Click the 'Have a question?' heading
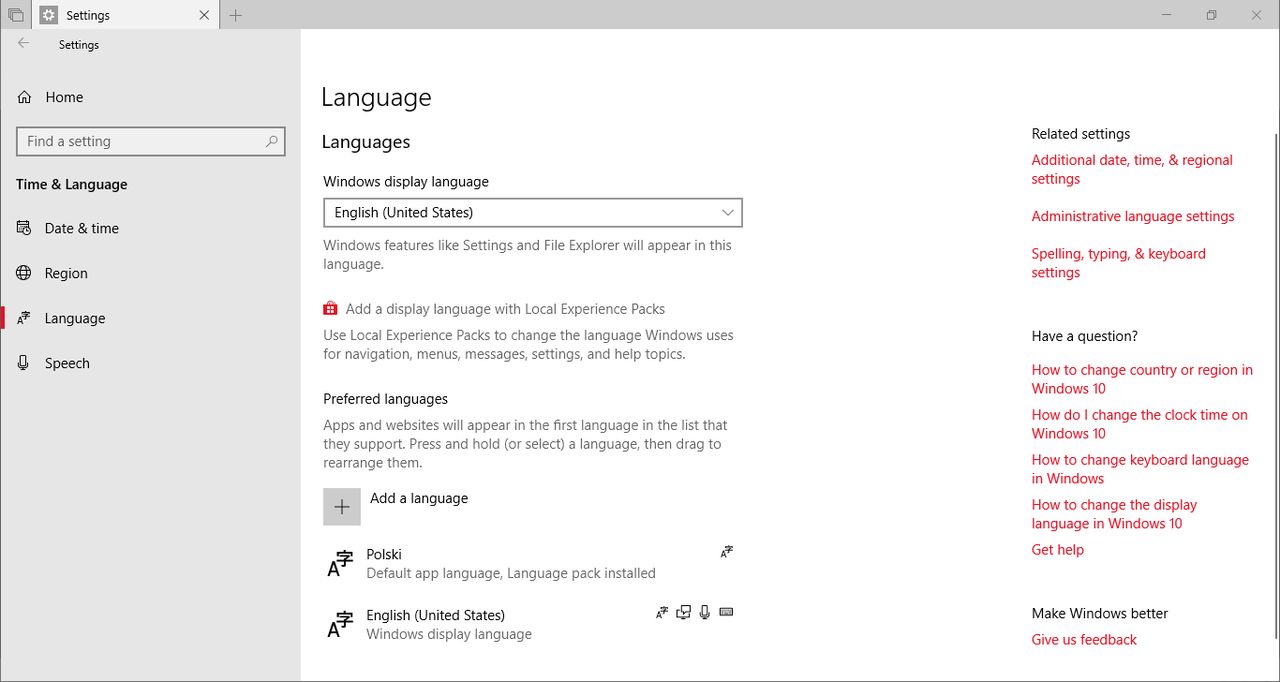Viewport: 1280px width, 682px height. point(1085,336)
